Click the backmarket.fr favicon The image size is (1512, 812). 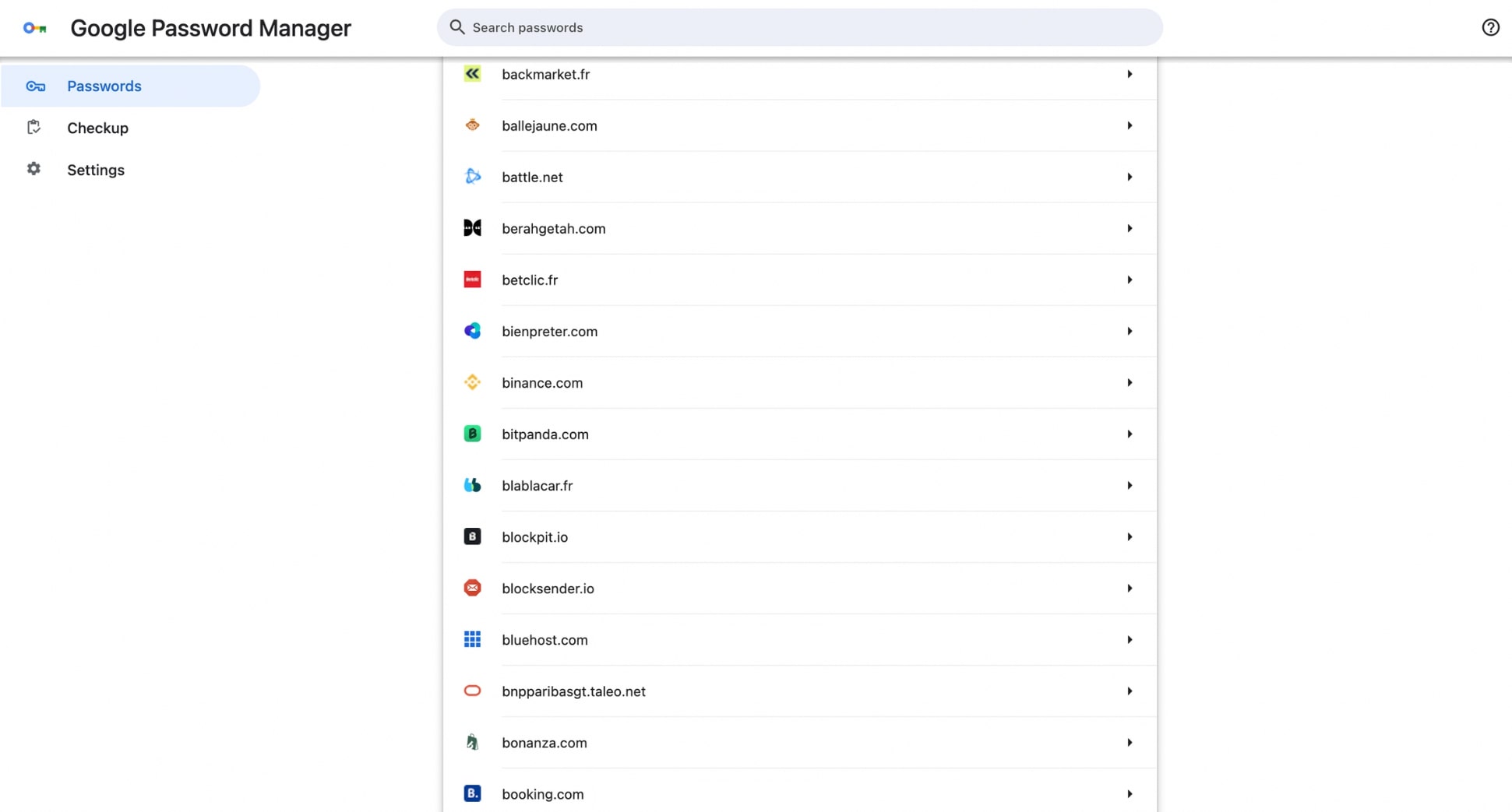pyautogui.click(x=472, y=74)
